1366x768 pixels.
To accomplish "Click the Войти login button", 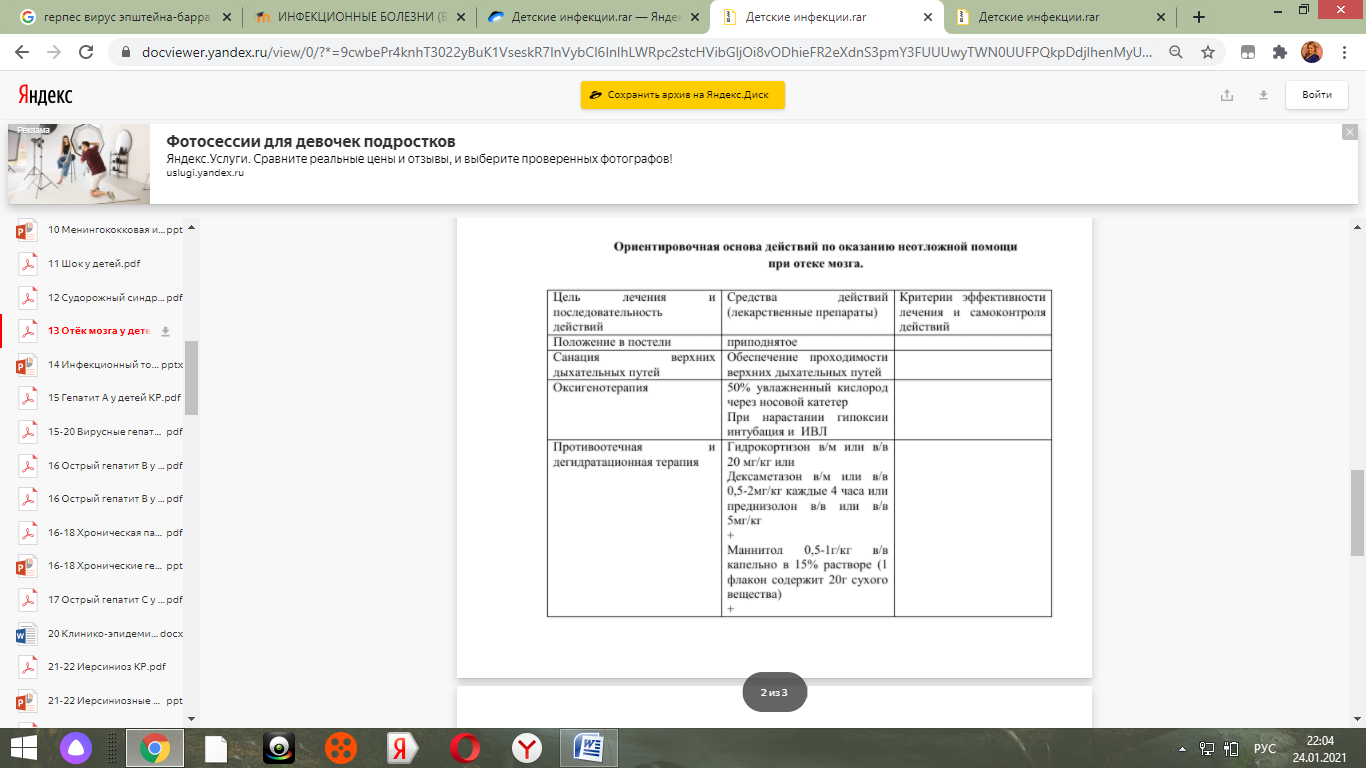I will (1317, 95).
